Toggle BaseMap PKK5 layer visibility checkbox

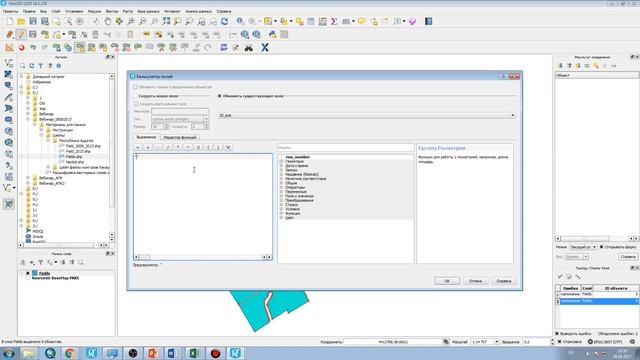tap(28, 278)
